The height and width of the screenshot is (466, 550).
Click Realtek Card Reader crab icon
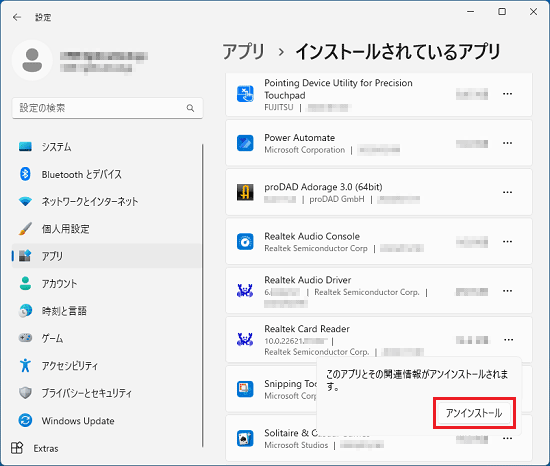(245, 339)
